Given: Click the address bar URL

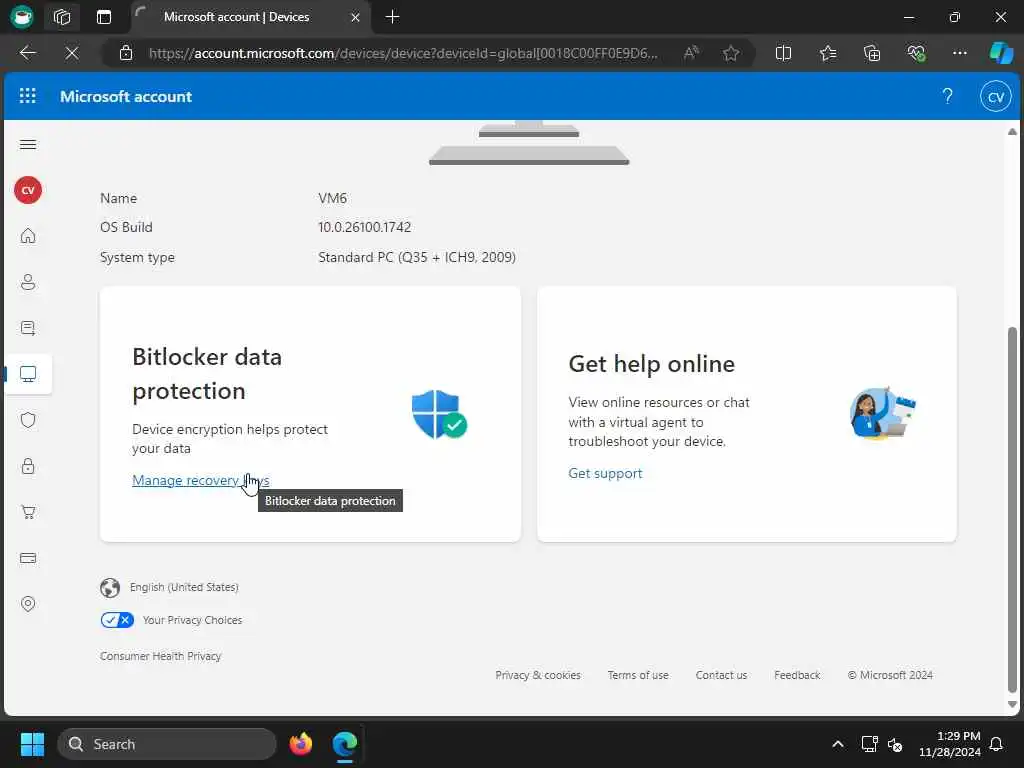Looking at the screenshot, I should click(x=403, y=53).
